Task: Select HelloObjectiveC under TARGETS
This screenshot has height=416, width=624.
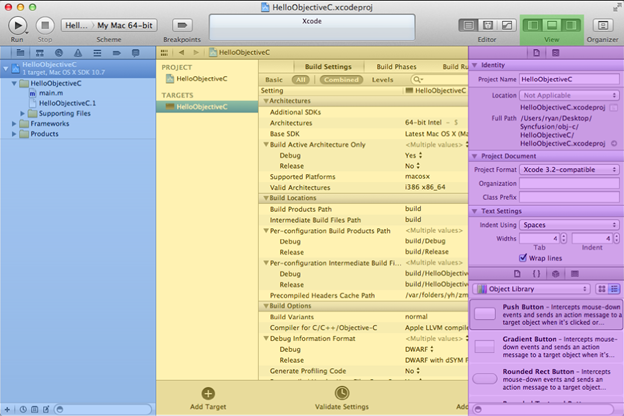Action: point(207,107)
